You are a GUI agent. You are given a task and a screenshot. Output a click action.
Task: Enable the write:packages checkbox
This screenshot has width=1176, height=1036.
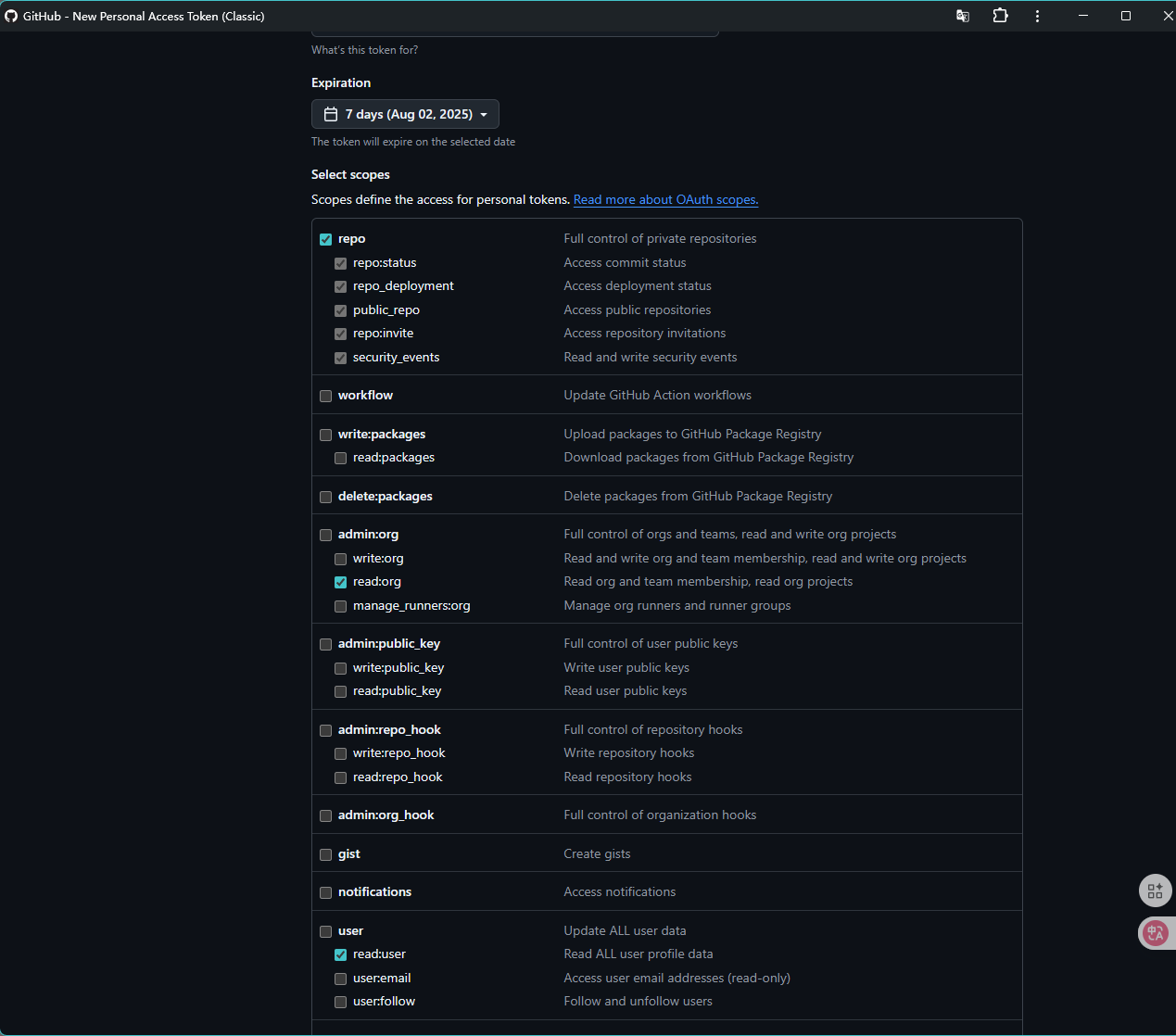coord(326,435)
